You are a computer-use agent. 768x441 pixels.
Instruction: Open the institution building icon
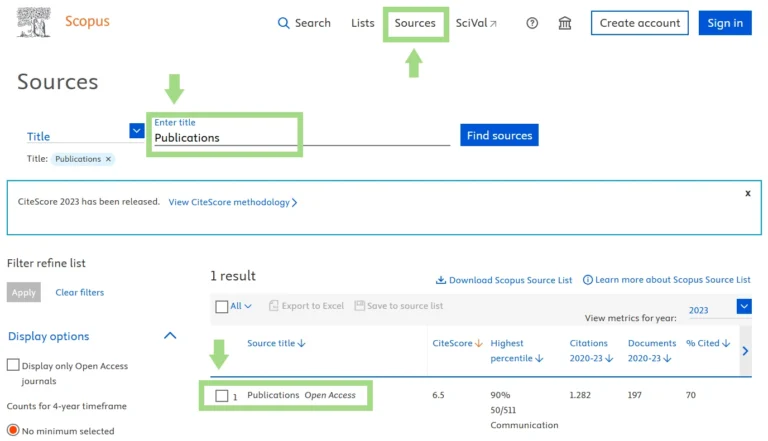click(x=565, y=23)
